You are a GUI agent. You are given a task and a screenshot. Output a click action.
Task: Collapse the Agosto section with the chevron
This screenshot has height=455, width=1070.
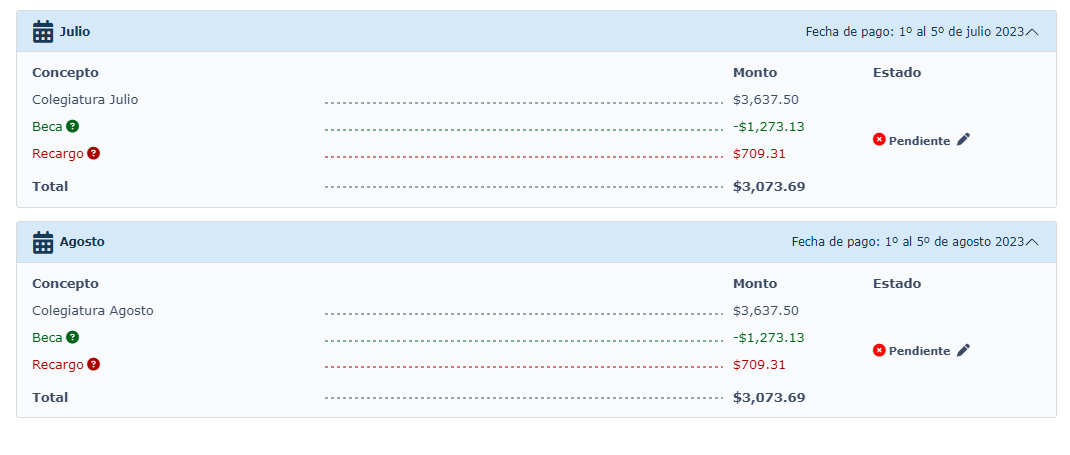point(1032,242)
